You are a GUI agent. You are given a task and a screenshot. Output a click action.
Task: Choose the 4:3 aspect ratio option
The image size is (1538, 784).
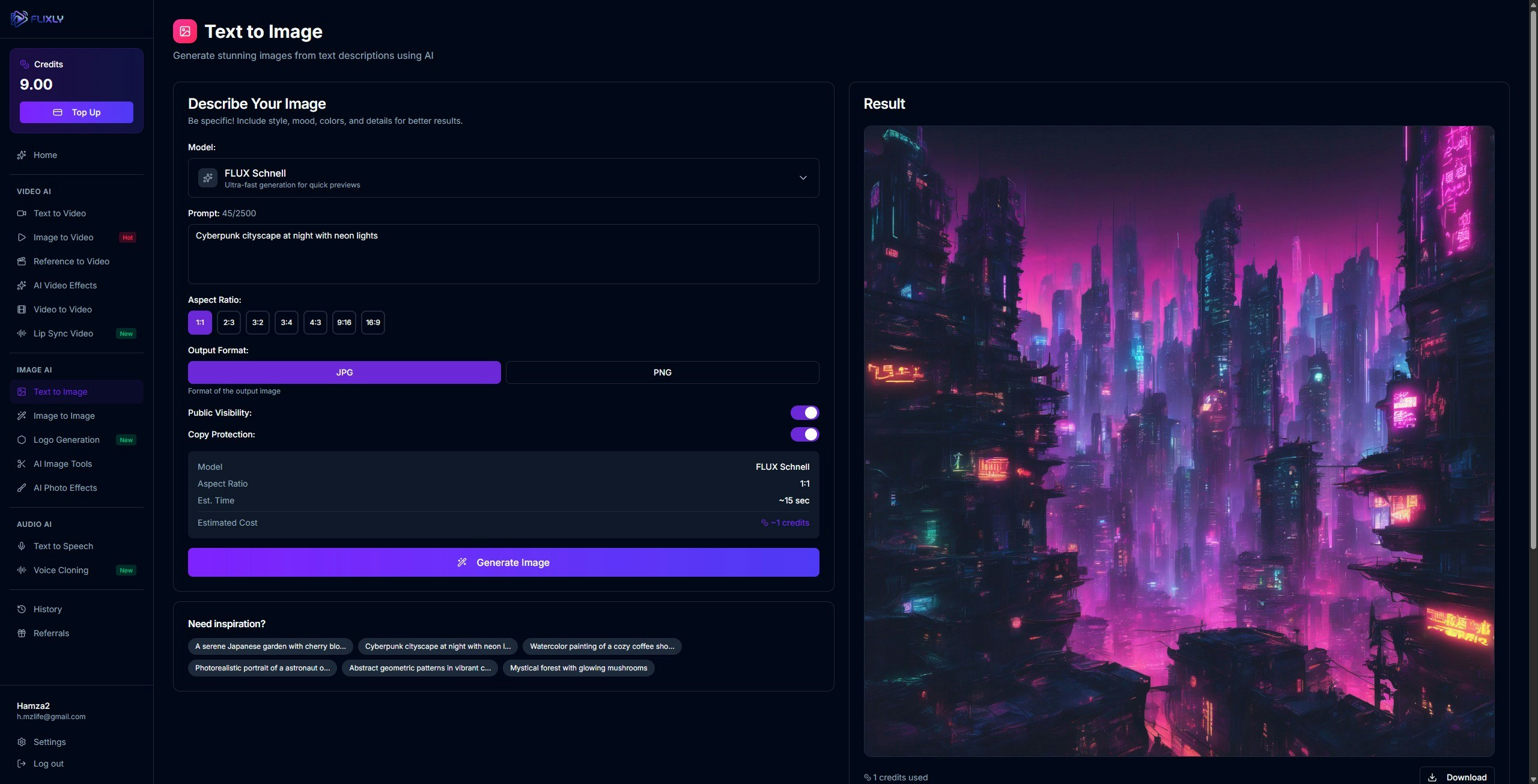pyautogui.click(x=315, y=322)
